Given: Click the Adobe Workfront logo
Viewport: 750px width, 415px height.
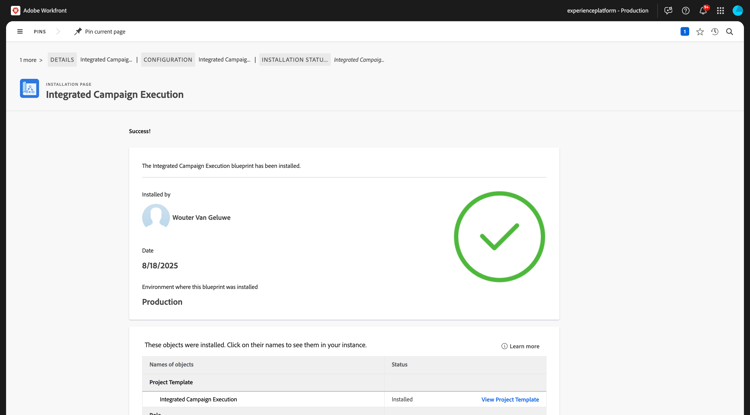Looking at the screenshot, I should pyautogui.click(x=15, y=10).
